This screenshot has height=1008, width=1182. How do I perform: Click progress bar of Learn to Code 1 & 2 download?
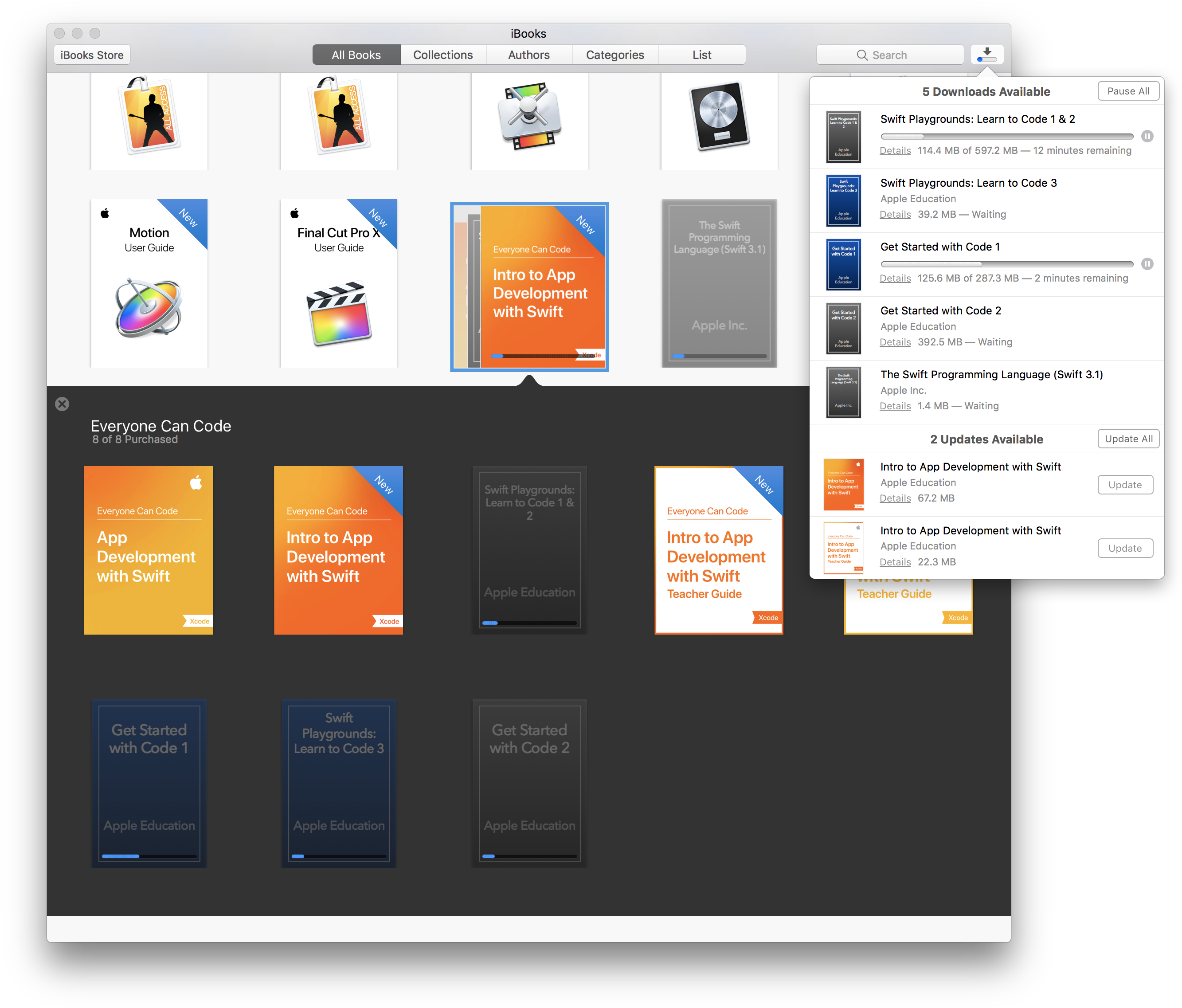coord(1007,136)
